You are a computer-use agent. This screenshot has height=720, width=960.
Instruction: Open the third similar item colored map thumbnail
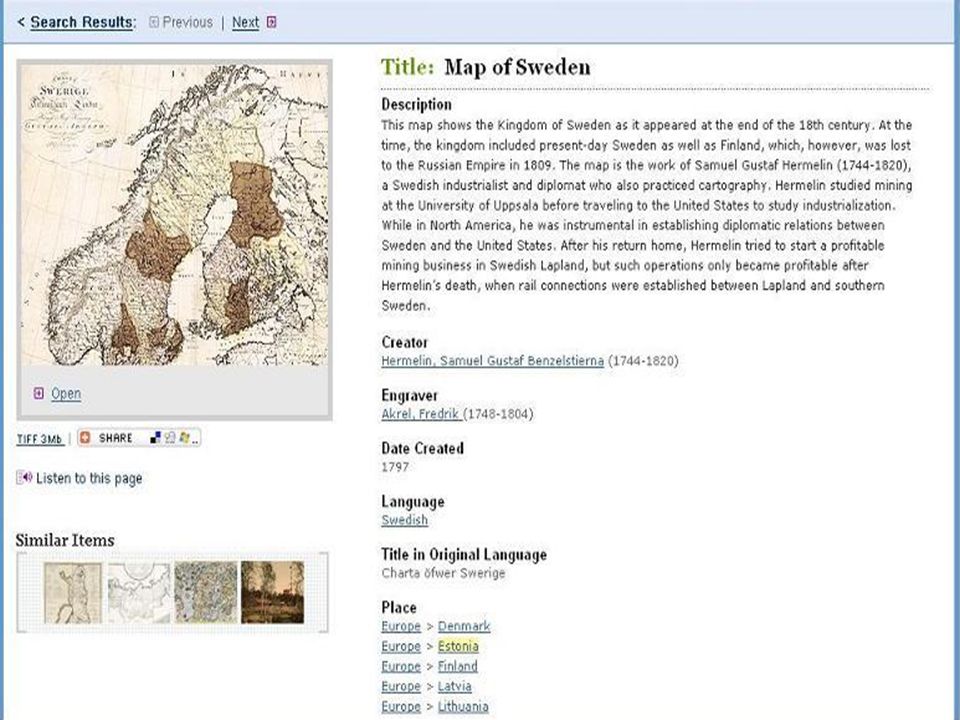206,593
